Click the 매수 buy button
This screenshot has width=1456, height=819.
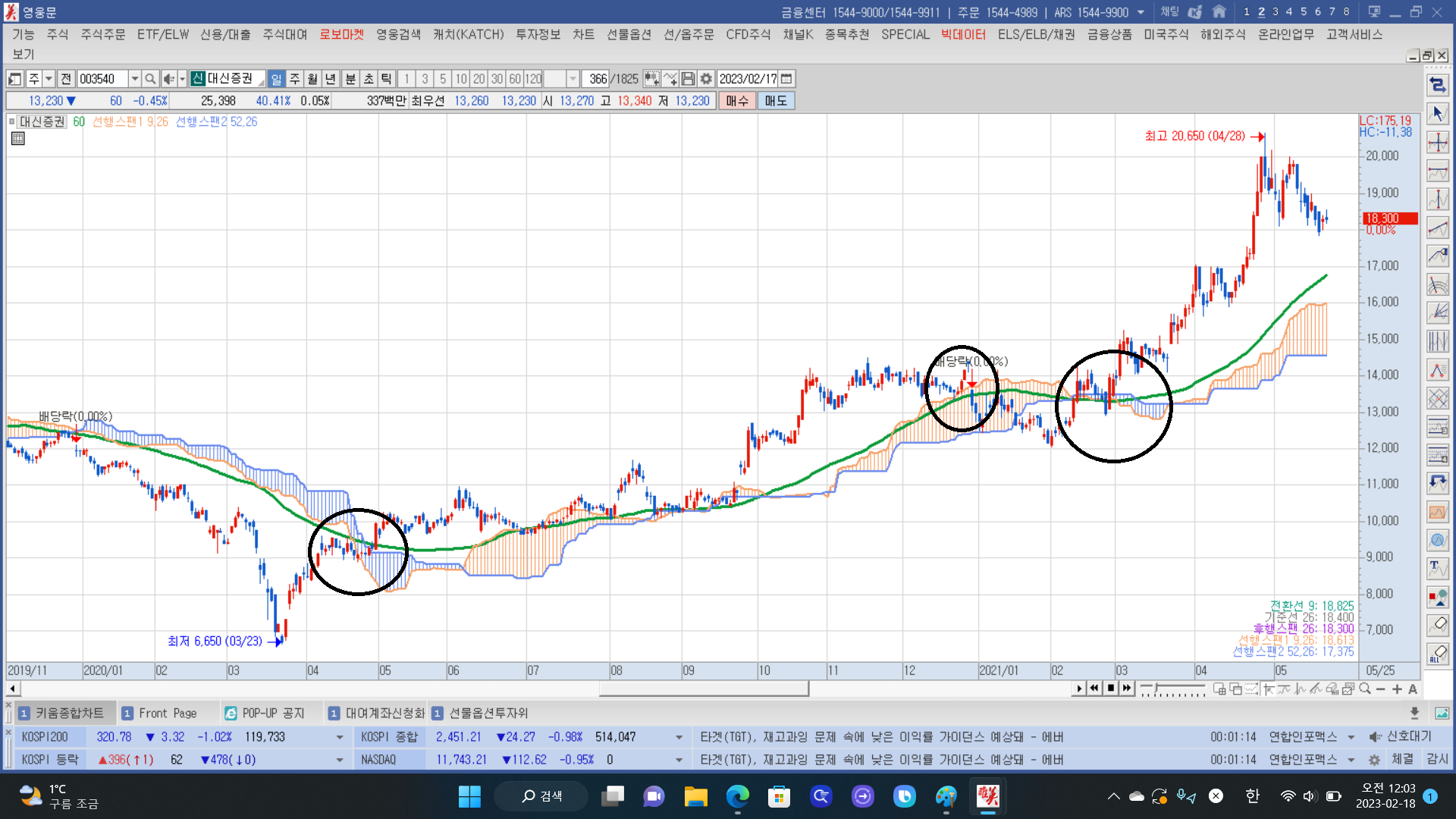[x=736, y=101]
